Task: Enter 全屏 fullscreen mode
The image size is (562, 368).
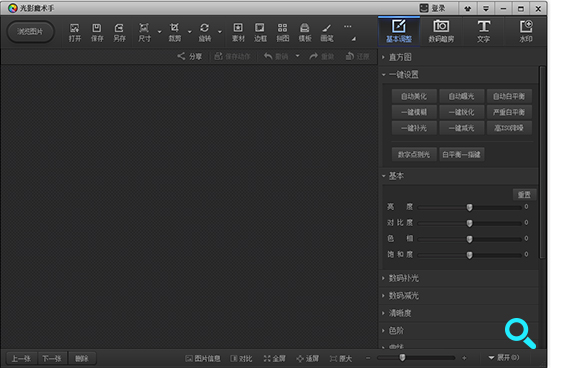Action: 275,358
